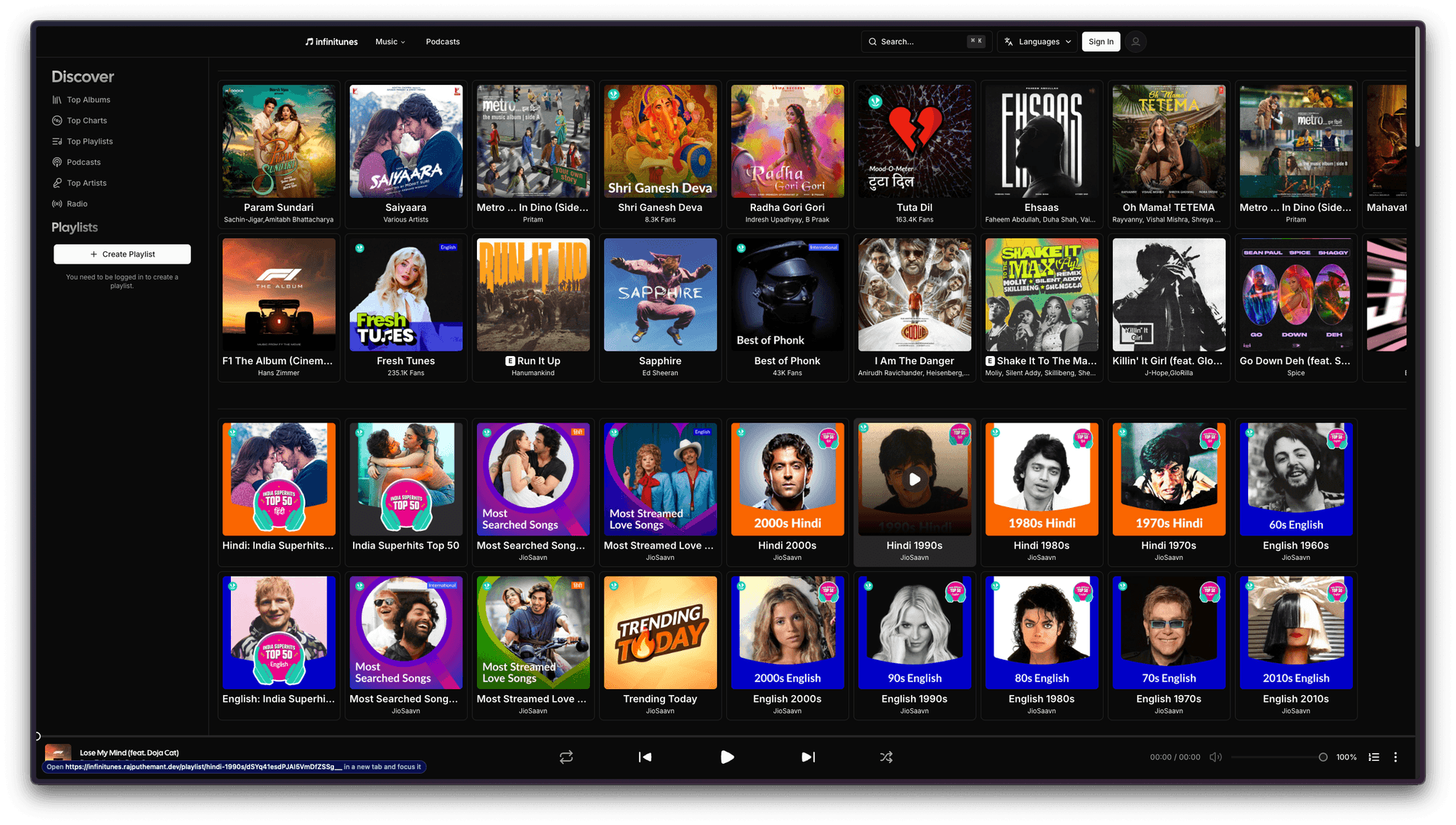Open the Saiyaara album cover
The image size is (1456, 825).
pos(406,141)
